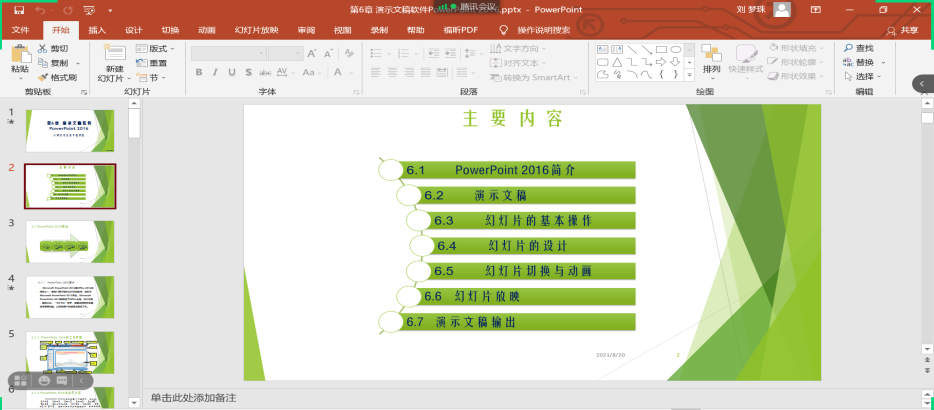Select slide 3 thumbnail
The width and height of the screenshot is (934, 410).
[70, 241]
